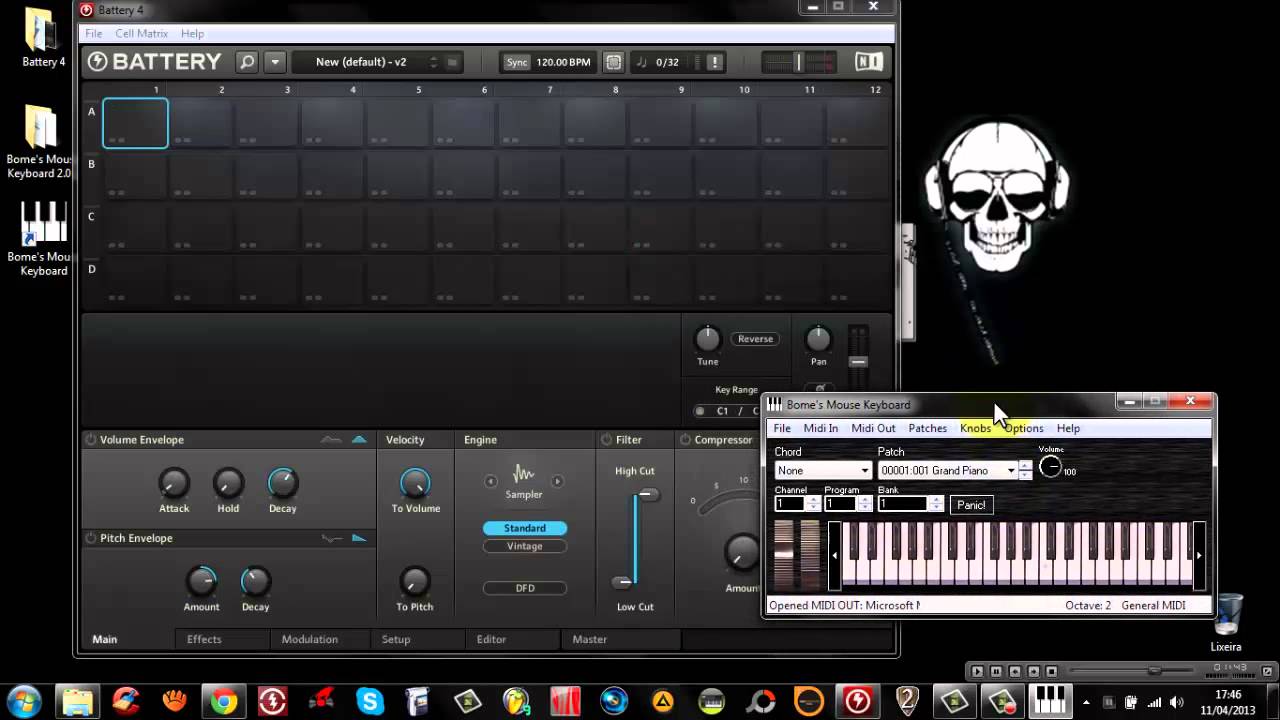The width and height of the screenshot is (1280, 720).
Task: Click the Volume knob in Mouse Keyboard
Action: pyautogui.click(x=1050, y=466)
